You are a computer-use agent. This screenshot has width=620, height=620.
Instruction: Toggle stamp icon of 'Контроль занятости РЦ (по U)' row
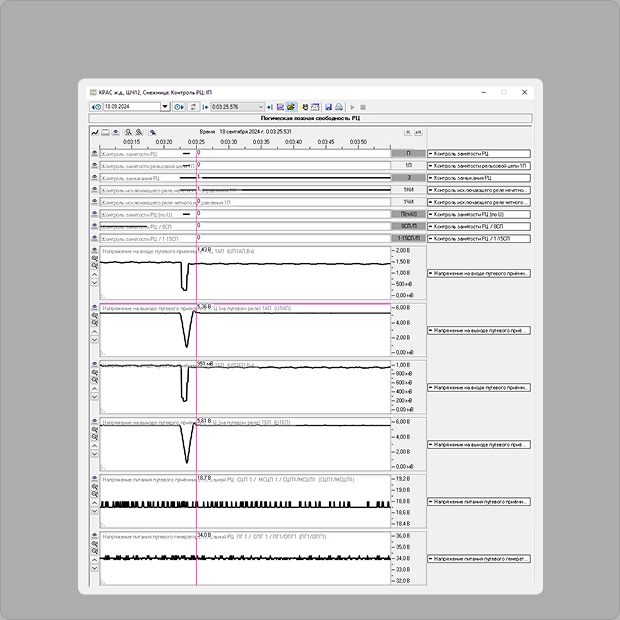point(95,214)
